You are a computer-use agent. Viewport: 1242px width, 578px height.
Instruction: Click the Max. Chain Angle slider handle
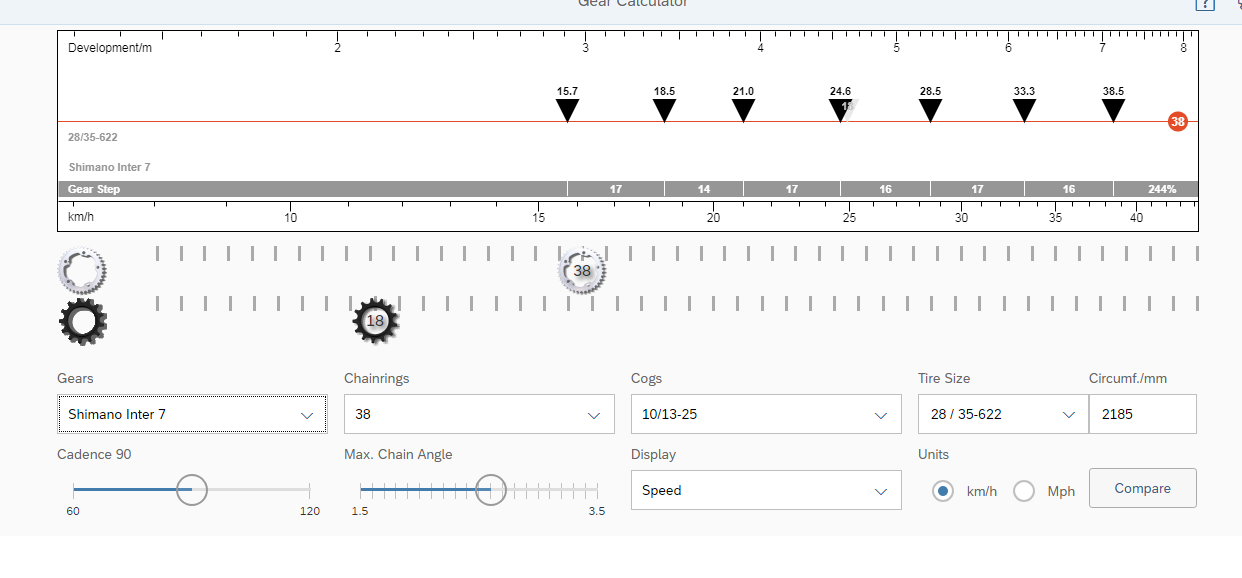pyautogui.click(x=490, y=490)
